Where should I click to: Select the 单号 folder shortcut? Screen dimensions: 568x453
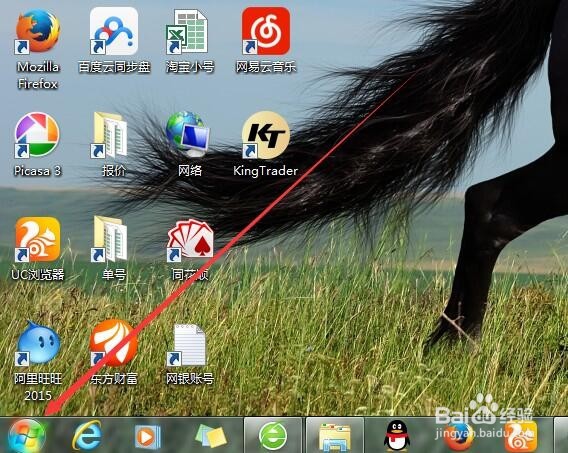(110, 239)
